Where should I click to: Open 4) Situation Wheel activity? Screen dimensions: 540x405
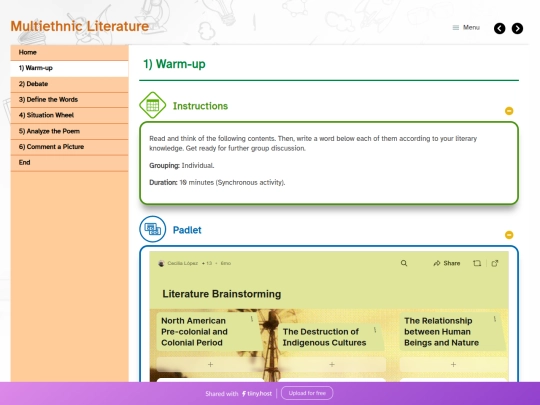[69, 115]
